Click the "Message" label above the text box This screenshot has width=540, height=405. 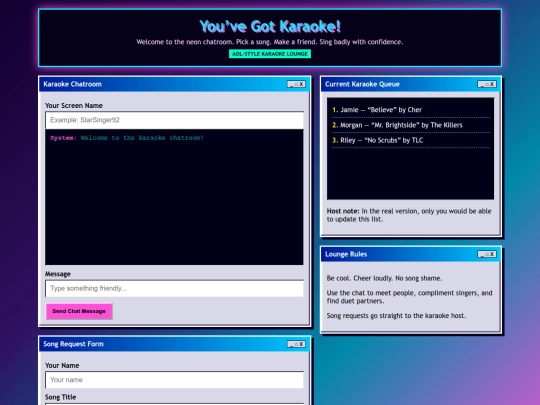coord(58,274)
